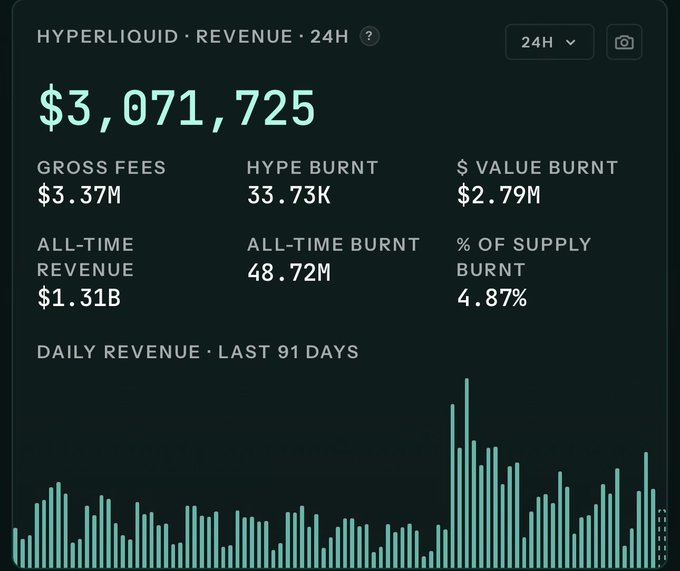Image resolution: width=680 pixels, height=571 pixels.
Task: Select the $3,071,725 revenue figure
Action: coord(177,108)
